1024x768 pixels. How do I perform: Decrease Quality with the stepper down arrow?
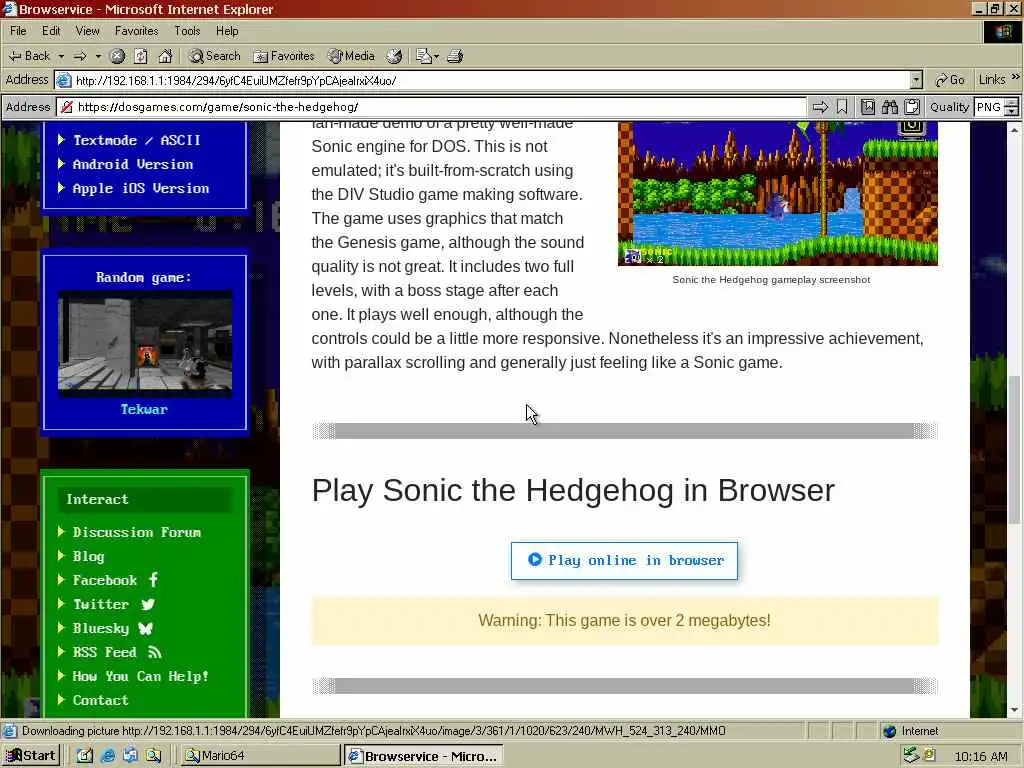[1012, 112]
